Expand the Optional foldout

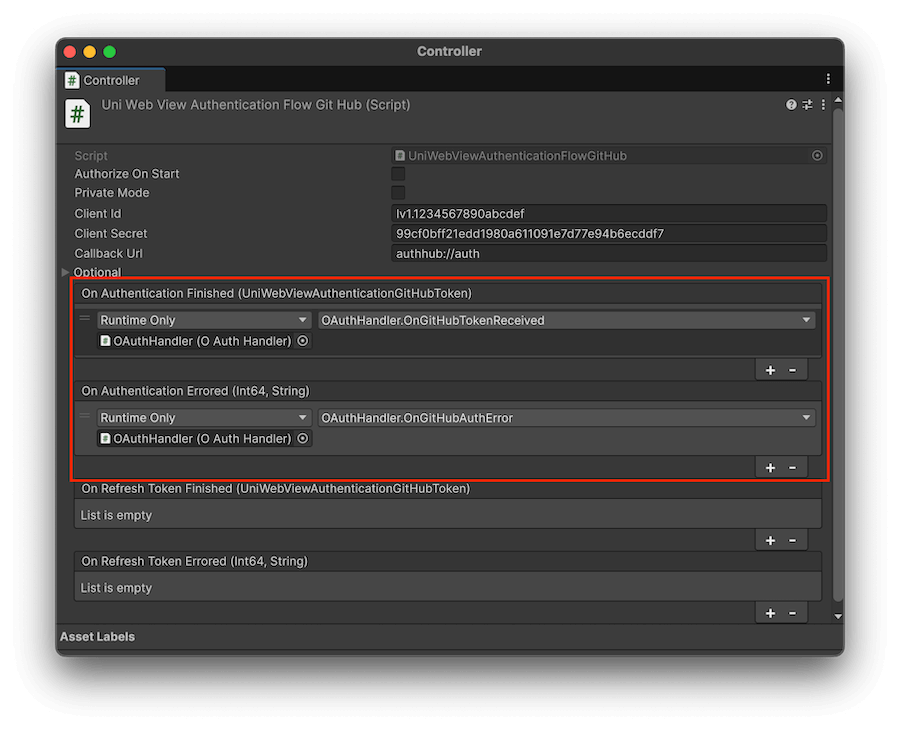coord(67,272)
